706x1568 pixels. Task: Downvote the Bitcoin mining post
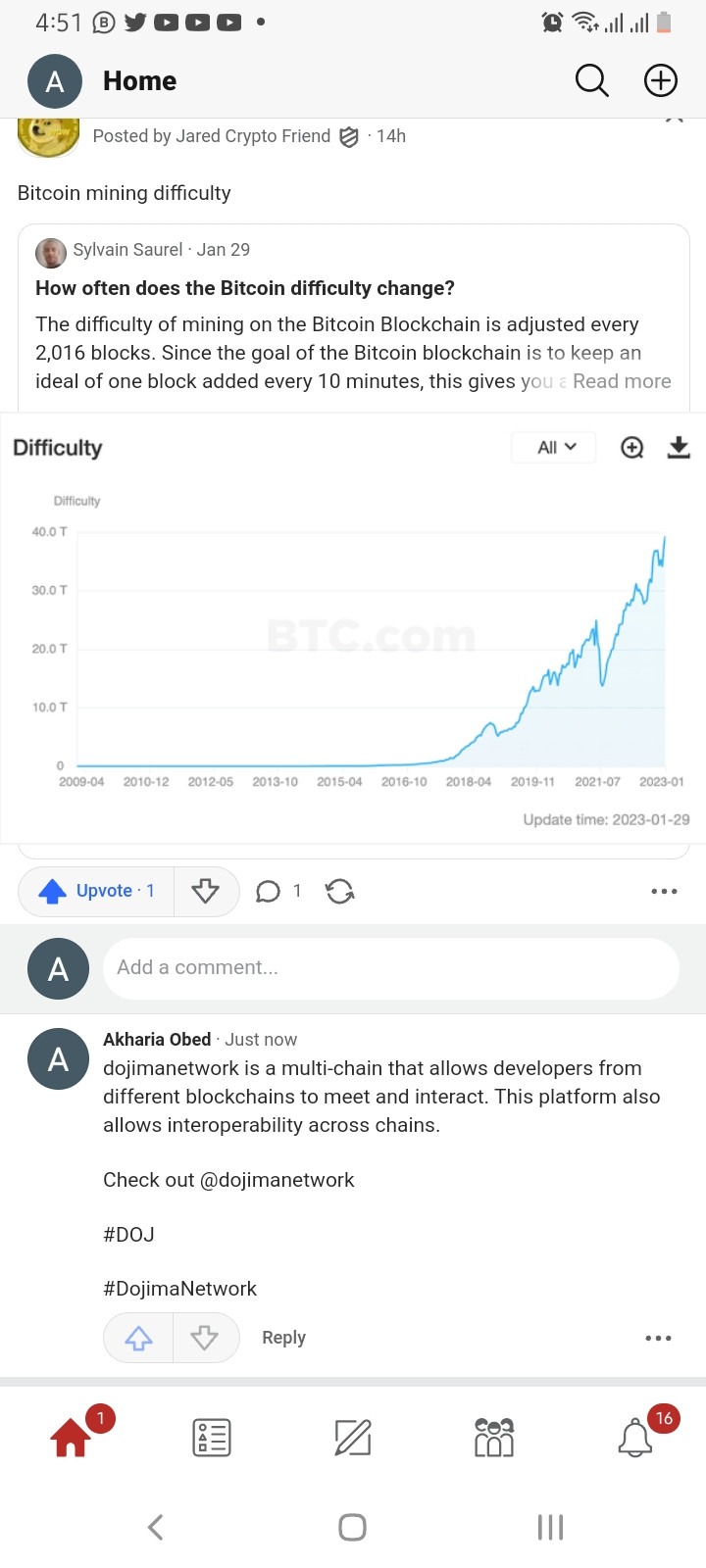(205, 891)
